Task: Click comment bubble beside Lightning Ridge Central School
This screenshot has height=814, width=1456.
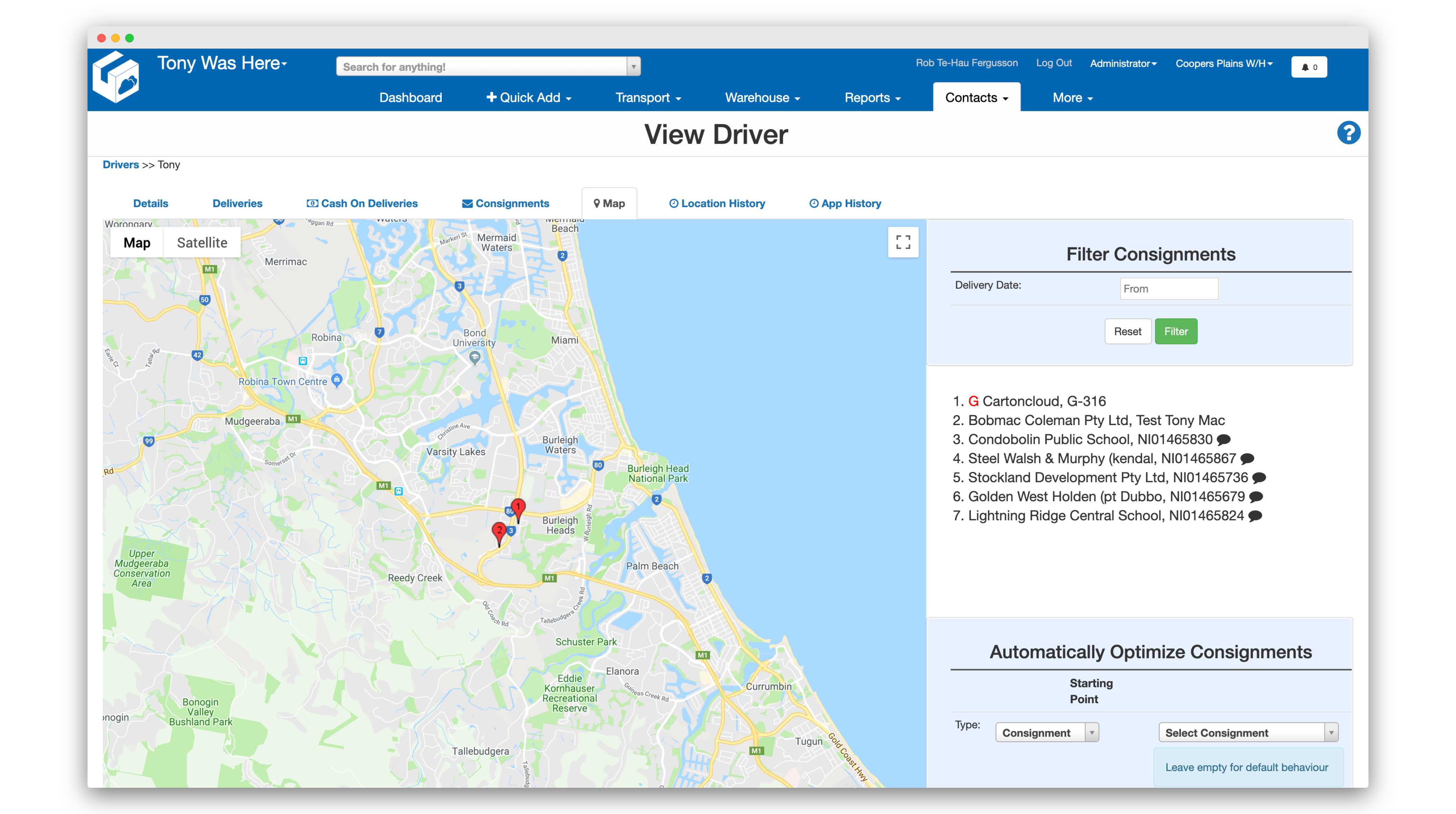Action: pyautogui.click(x=1255, y=516)
